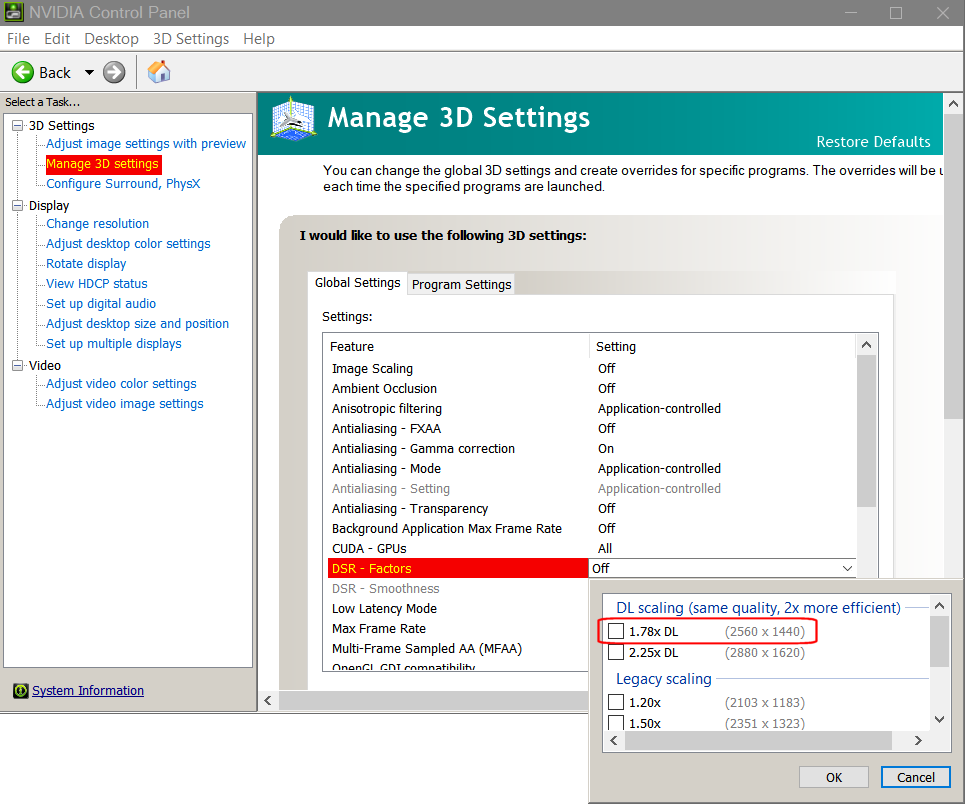Click the Restore Defaults link
Viewport: 965px width, 804px height.
click(873, 142)
